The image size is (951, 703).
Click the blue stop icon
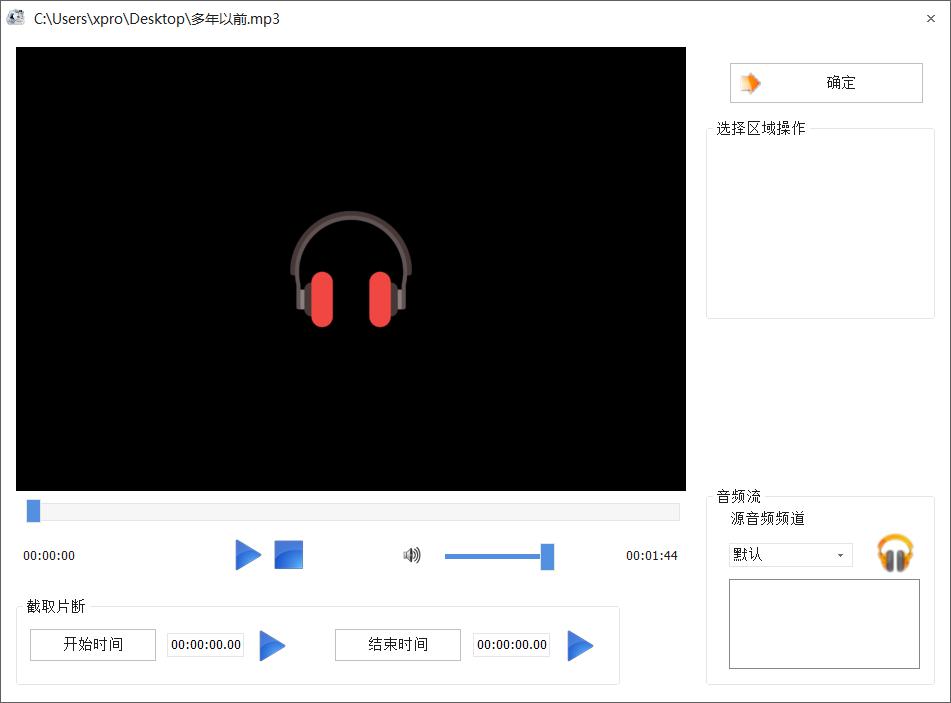[x=288, y=555]
